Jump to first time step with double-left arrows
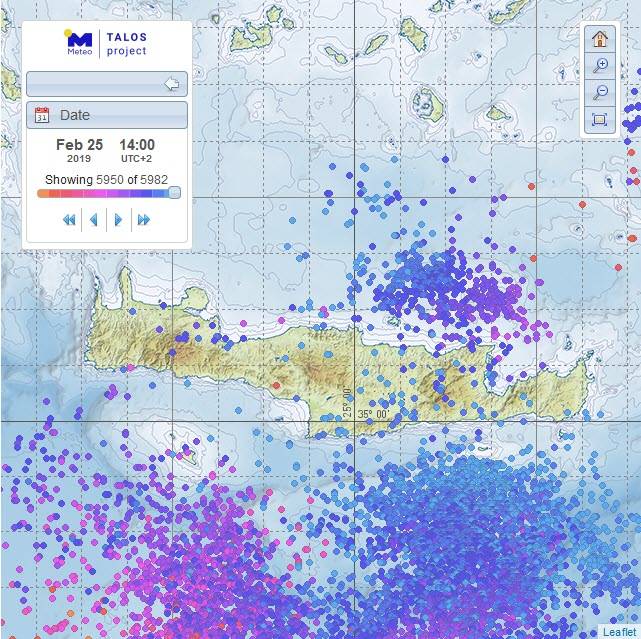 [x=69, y=219]
